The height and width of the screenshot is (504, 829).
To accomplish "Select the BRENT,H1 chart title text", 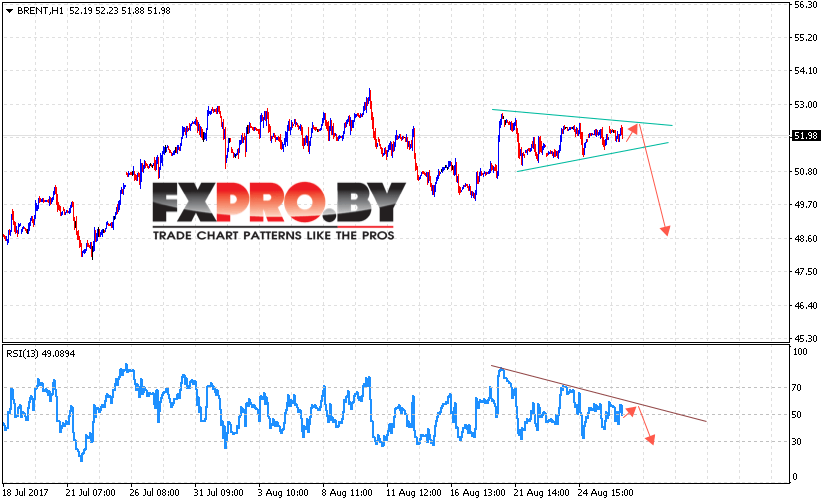I will pyautogui.click(x=40, y=11).
